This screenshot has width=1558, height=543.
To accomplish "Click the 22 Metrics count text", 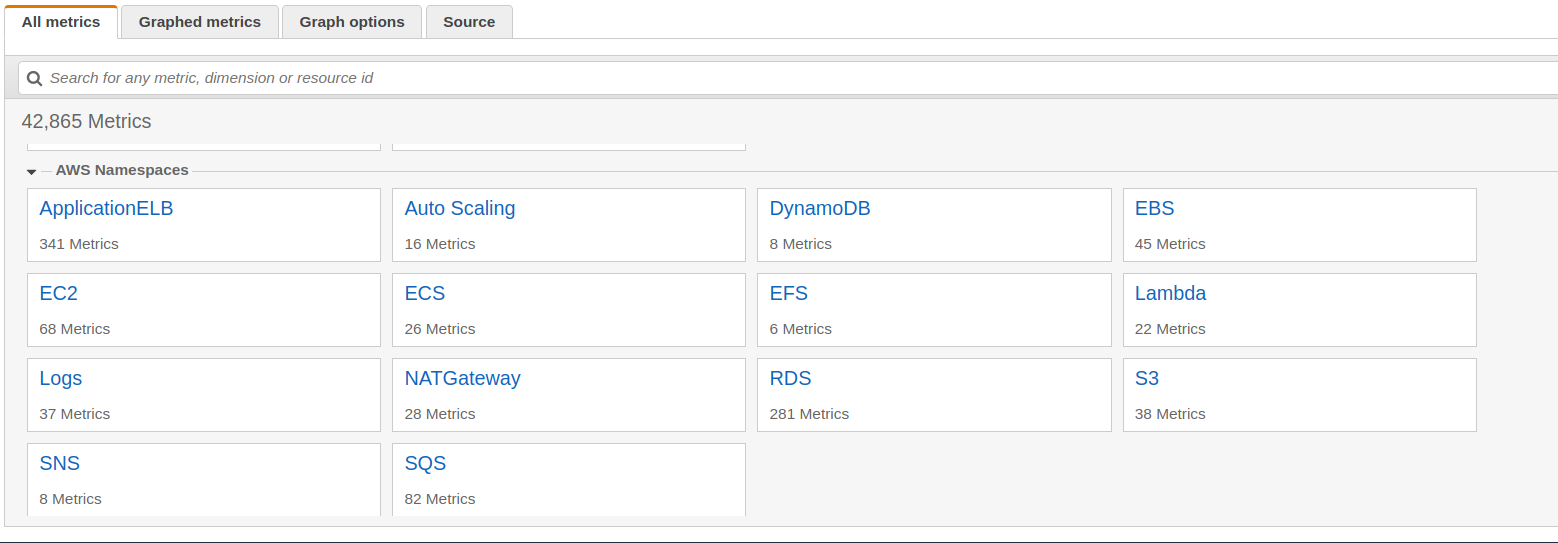I will [x=1170, y=329].
